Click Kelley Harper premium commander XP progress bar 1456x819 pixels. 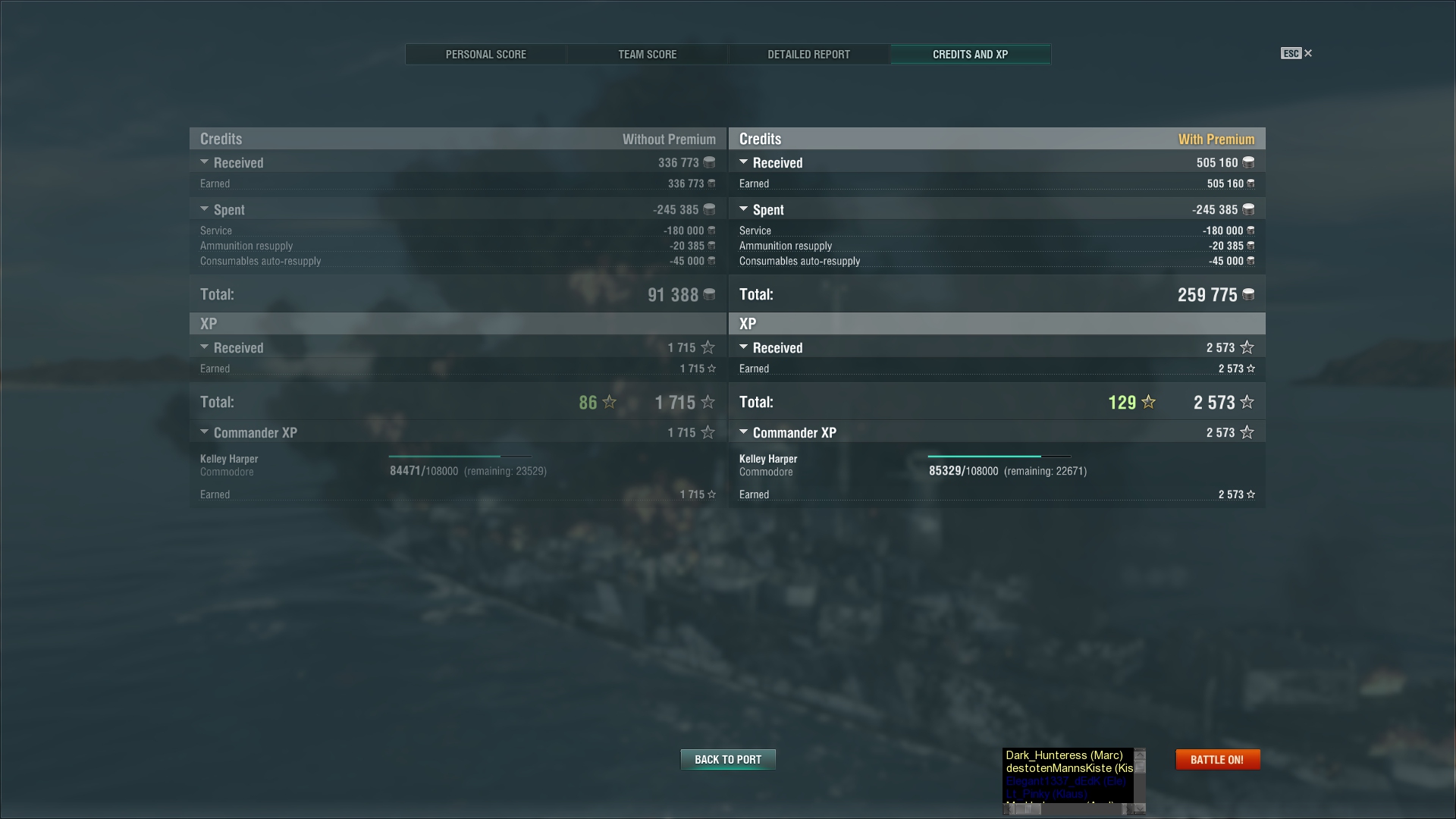click(999, 457)
